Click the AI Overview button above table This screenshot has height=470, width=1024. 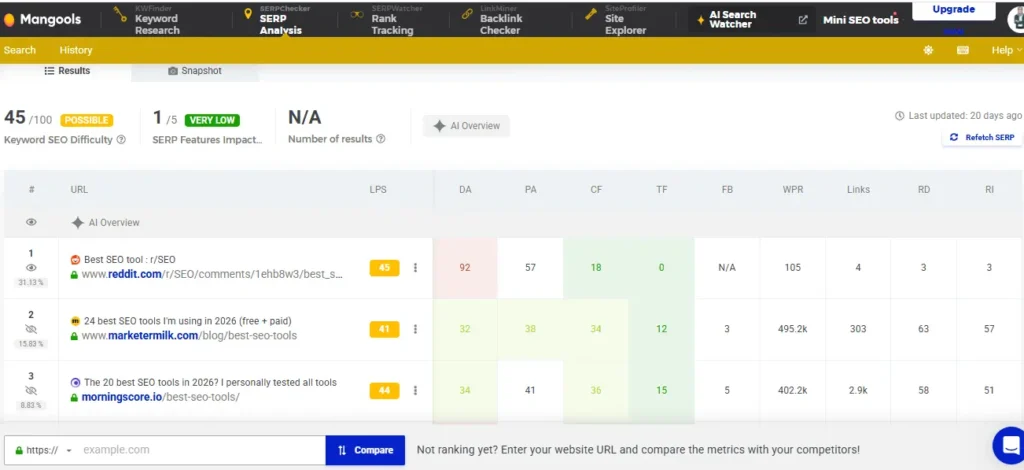coord(466,126)
